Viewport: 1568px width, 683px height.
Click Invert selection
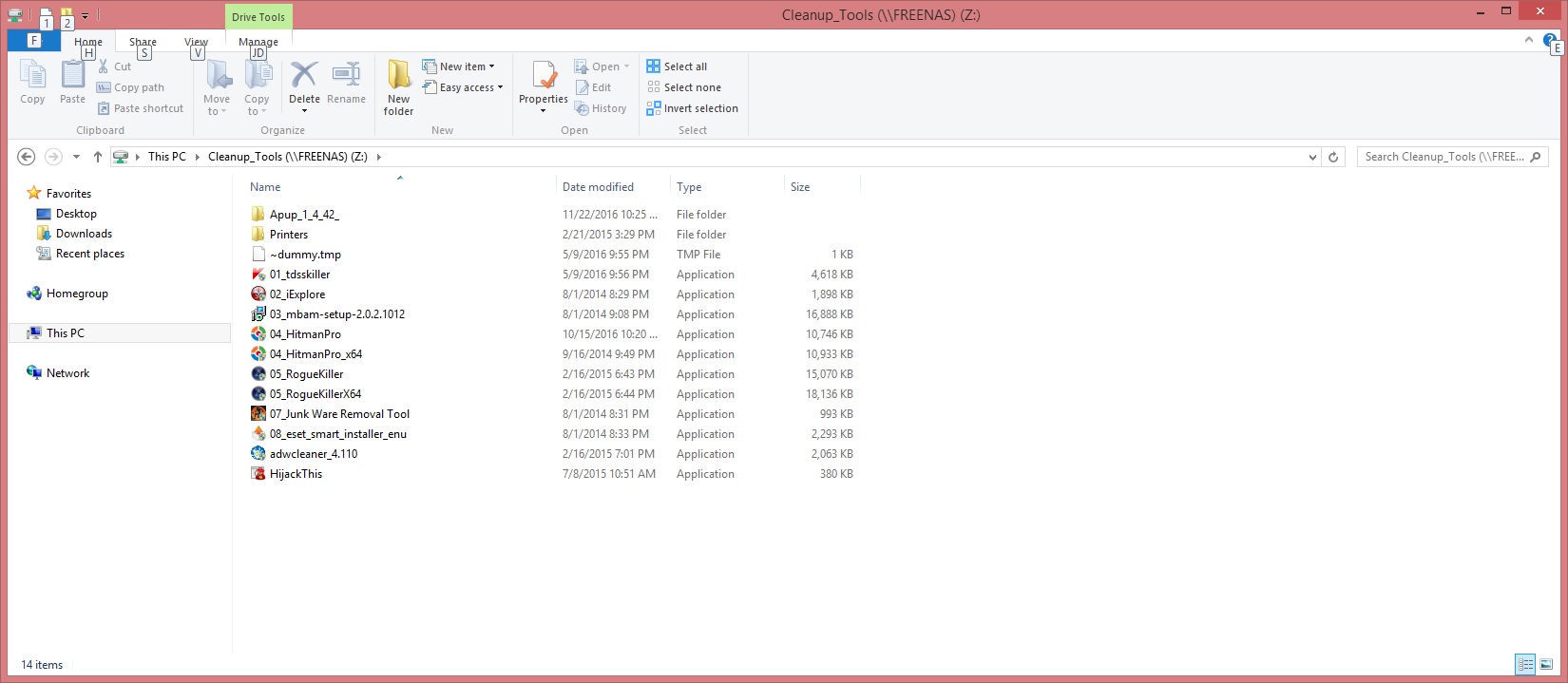point(693,108)
